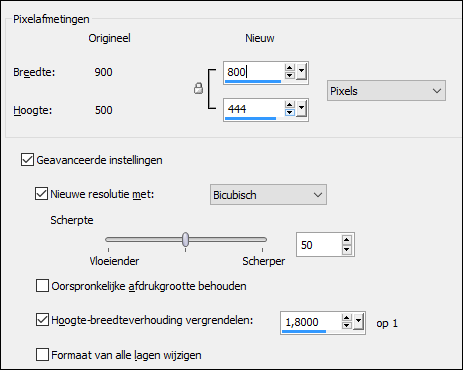Decrease Scherpte value with down arrow
Viewport: 463px width, 370px height.
pos(347,249)
